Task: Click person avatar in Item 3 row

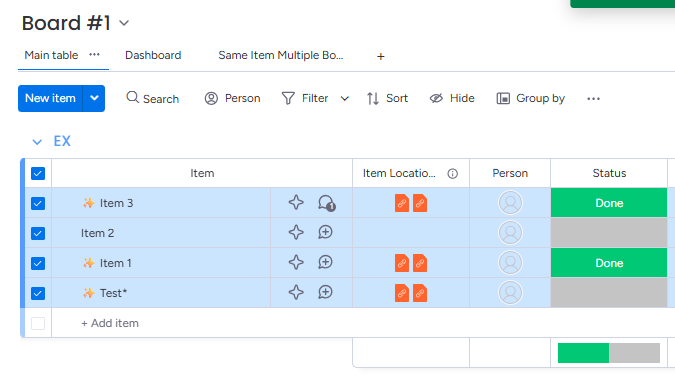Action: [x=510, y=203]
